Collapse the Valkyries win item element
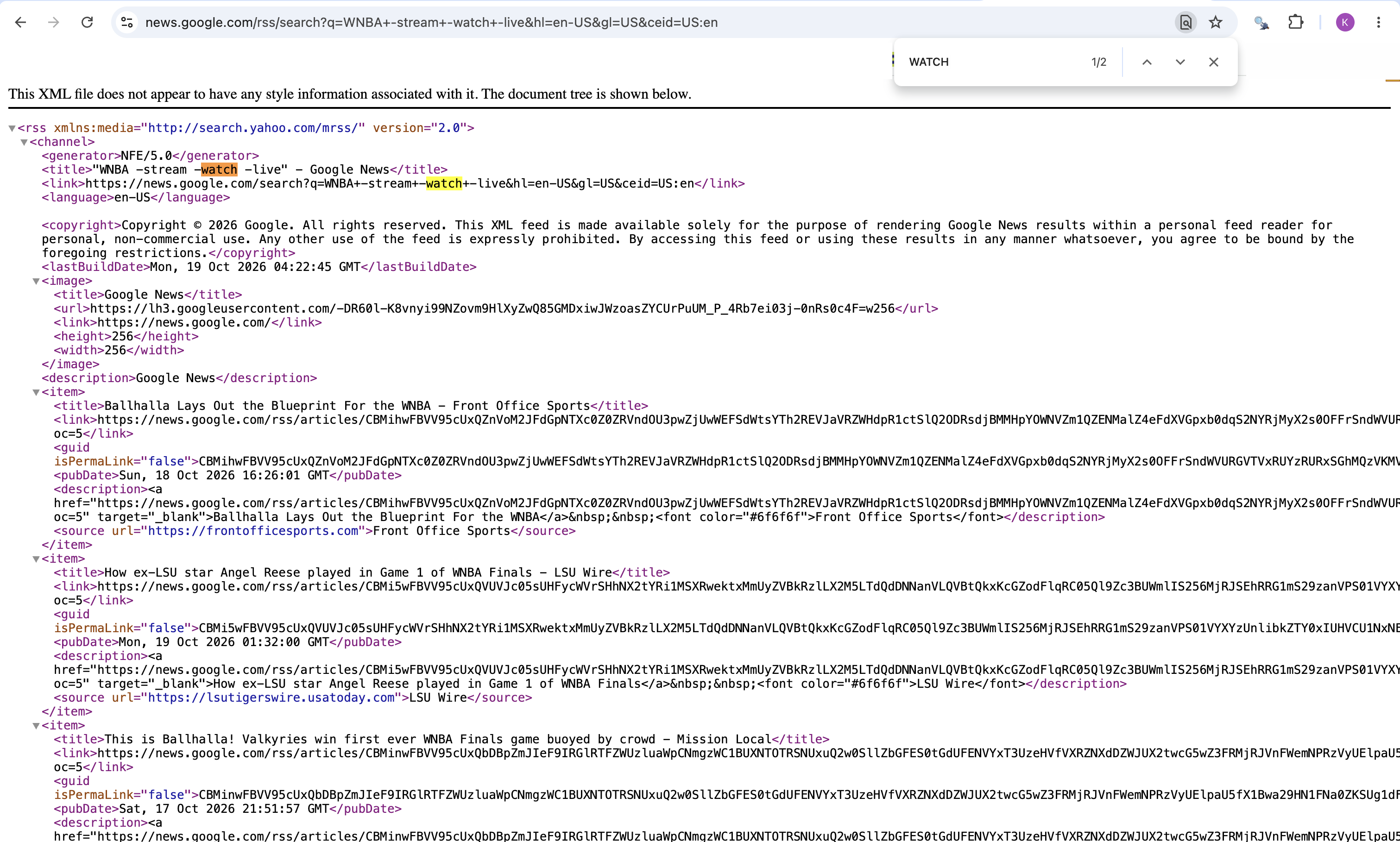Screen dimensions: 1400x842 coord(36,726)
